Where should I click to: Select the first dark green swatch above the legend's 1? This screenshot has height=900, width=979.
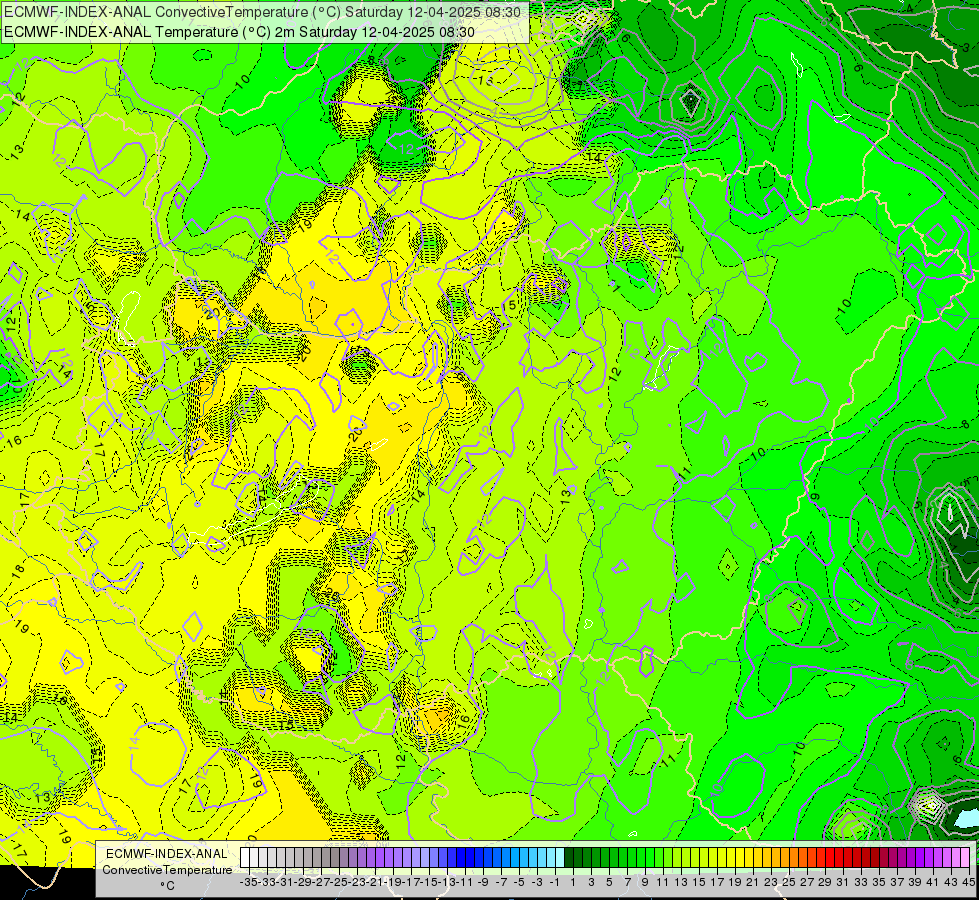click(569, 857)
